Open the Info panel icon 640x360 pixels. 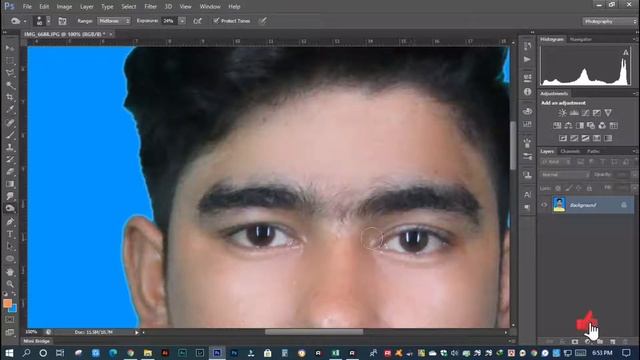pyautogui.click(x=527, y=92)
